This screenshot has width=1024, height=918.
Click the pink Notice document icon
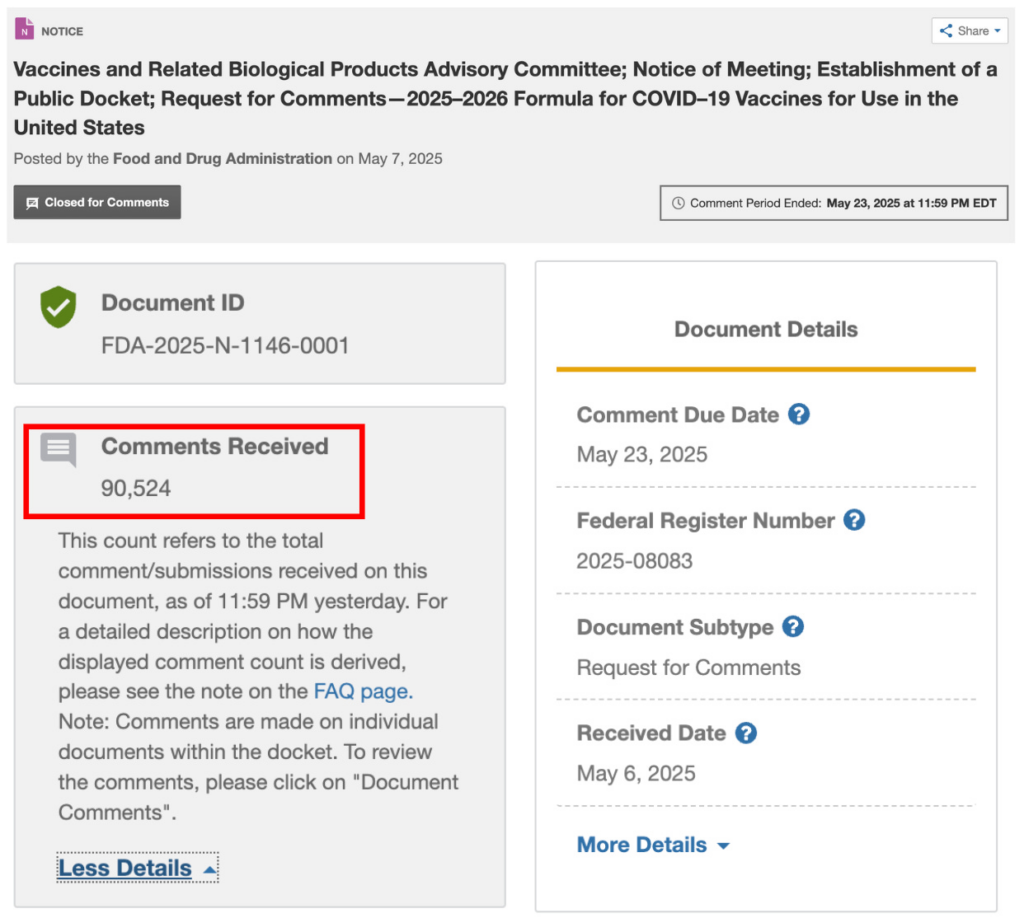pos(24,30)
